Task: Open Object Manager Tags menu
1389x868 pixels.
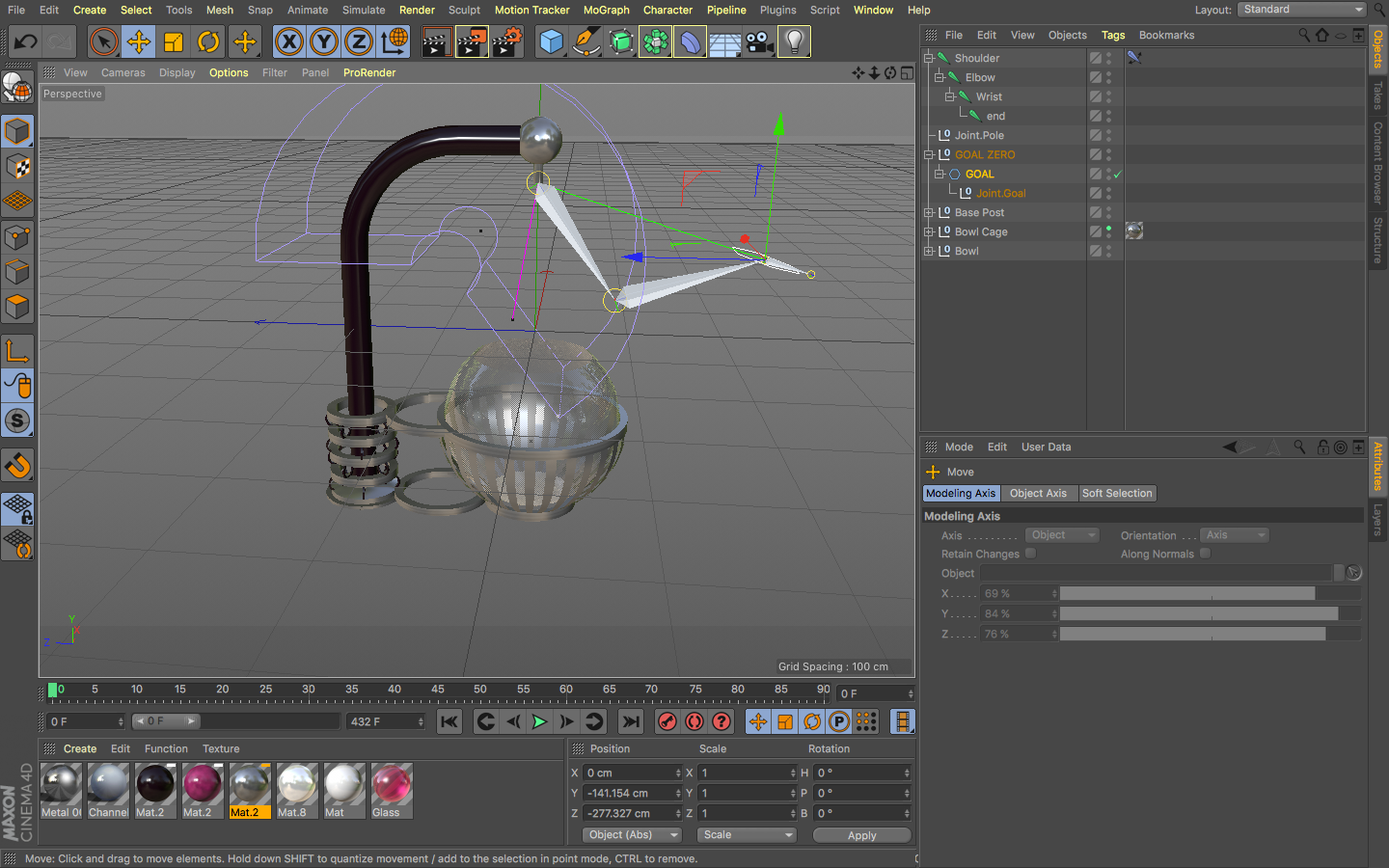Action: point(1113,35)
